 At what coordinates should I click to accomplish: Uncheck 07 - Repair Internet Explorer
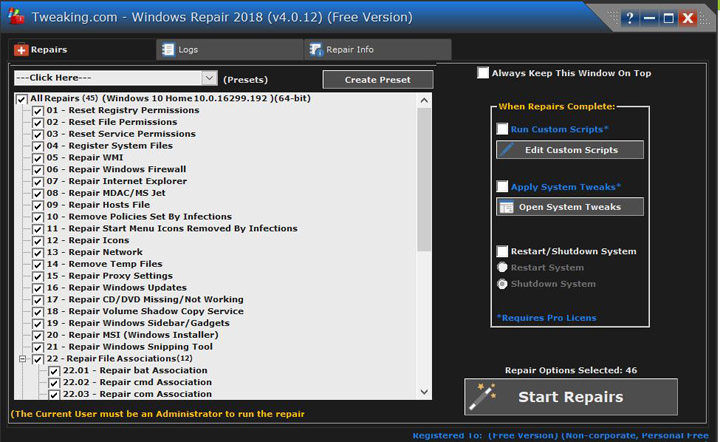pos(38,182)
